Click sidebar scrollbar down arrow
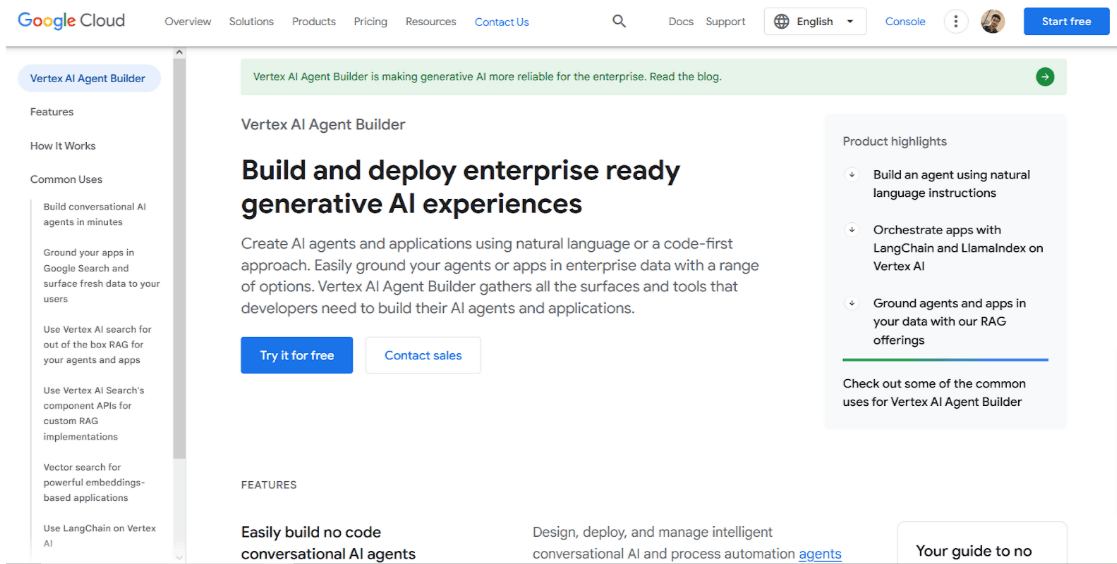 [x=180, y=557]
